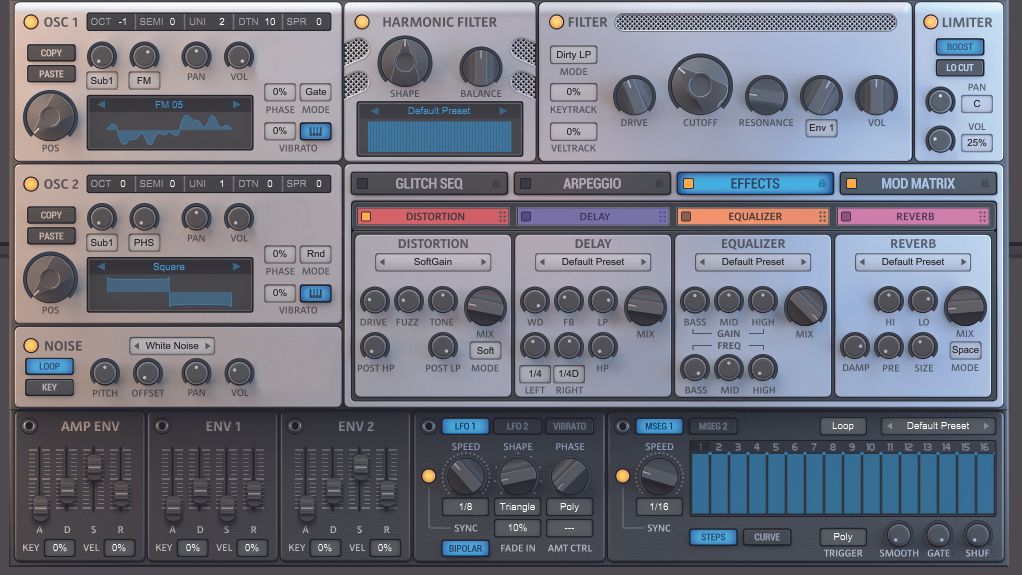Click next arrow on MSEG Default Preset
This screenshot has height=575, width=1022.
(986, 426)
